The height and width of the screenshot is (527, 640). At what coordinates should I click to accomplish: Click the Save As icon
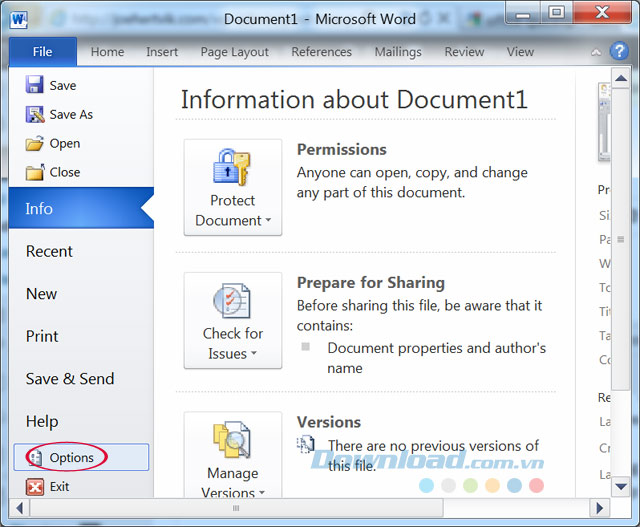click(x=35, y=115)
